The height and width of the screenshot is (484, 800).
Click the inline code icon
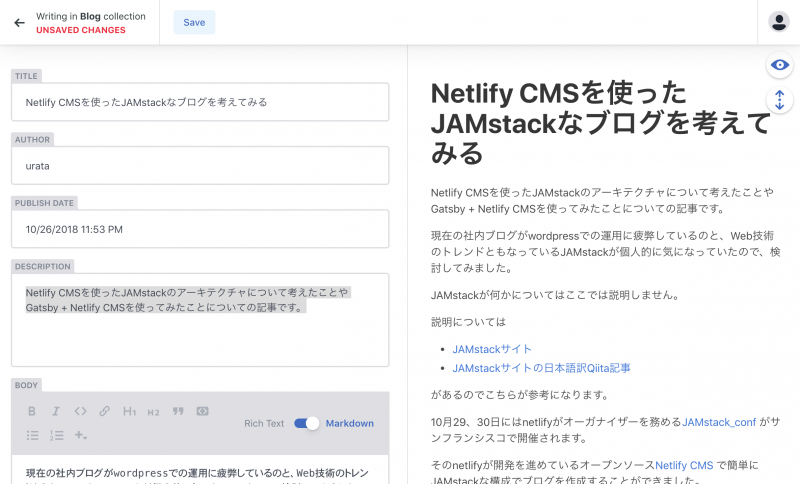coord(80,411)
